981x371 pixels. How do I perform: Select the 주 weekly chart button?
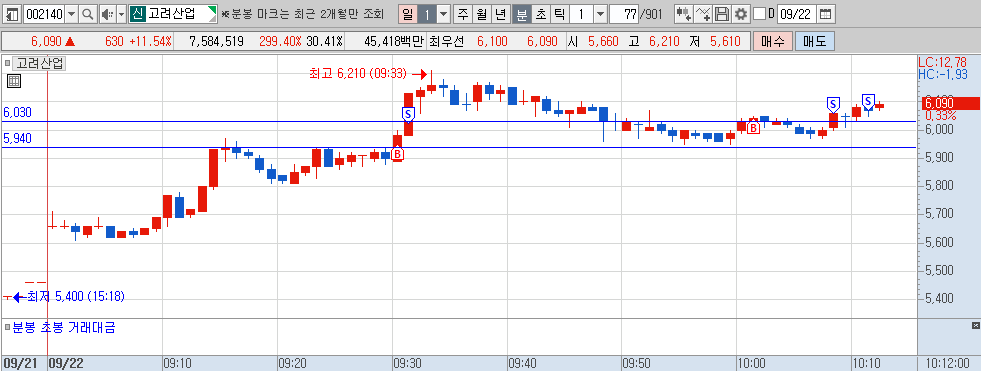[x=463, y=13]
